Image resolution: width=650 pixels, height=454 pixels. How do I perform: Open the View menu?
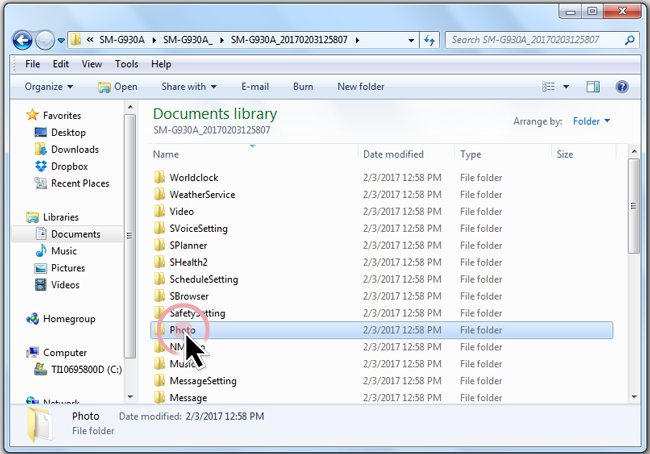pos(92,64)
